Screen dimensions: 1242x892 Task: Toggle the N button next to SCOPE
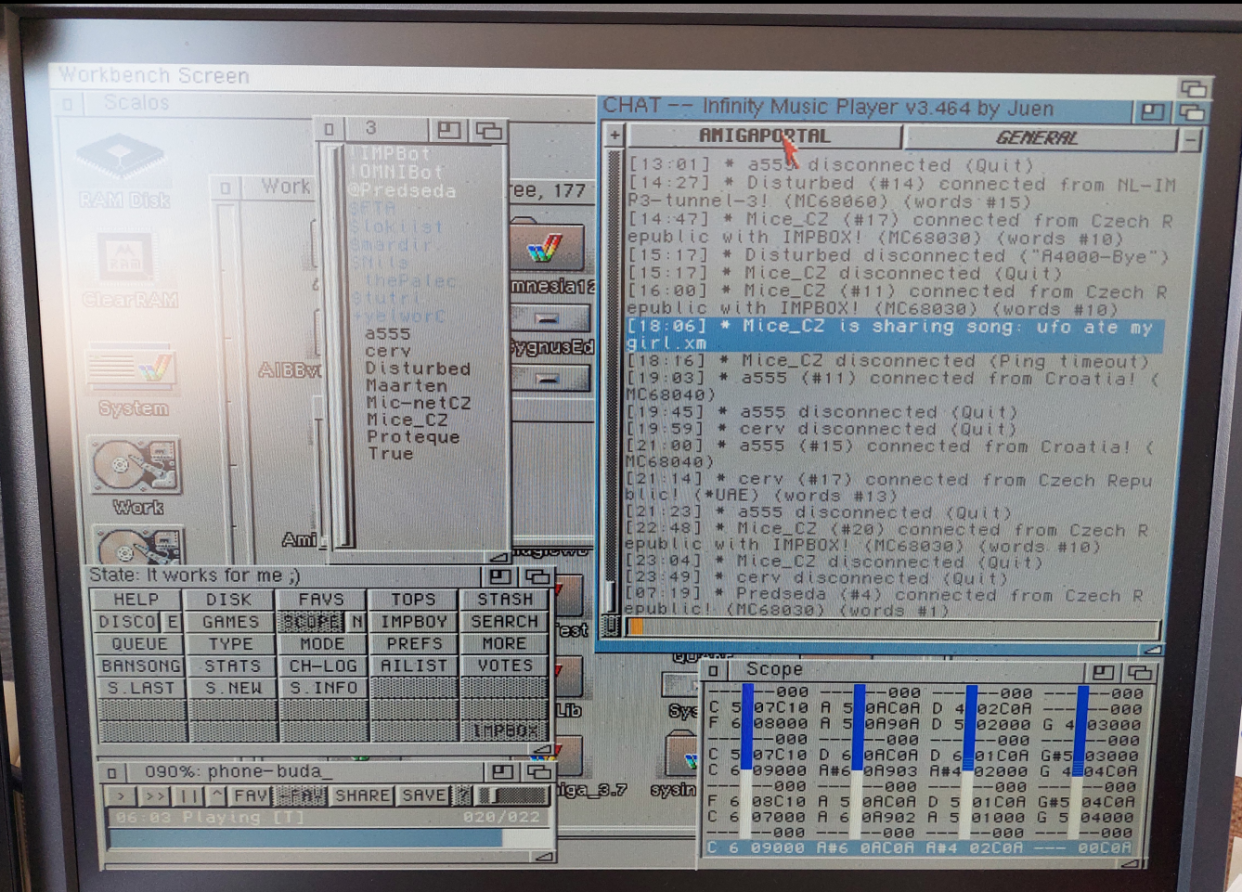(357, 621)
